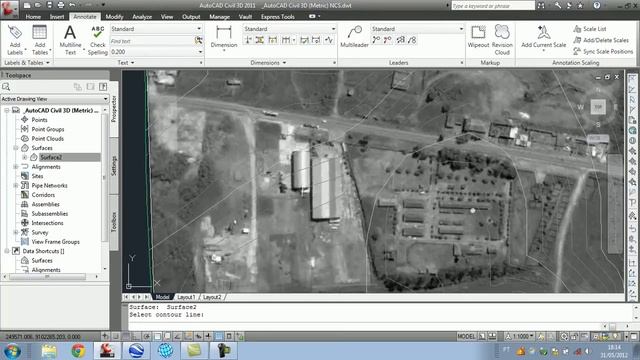Run Check Spelling

click(98, 40)
